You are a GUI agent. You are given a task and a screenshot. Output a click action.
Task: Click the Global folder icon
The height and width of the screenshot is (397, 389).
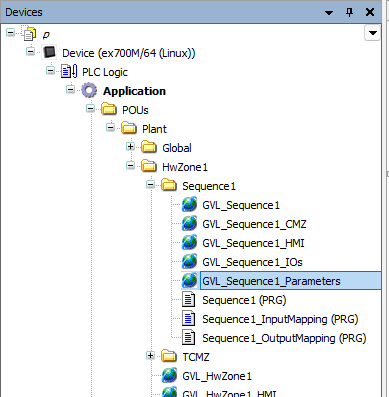click(x=149, y=147)
